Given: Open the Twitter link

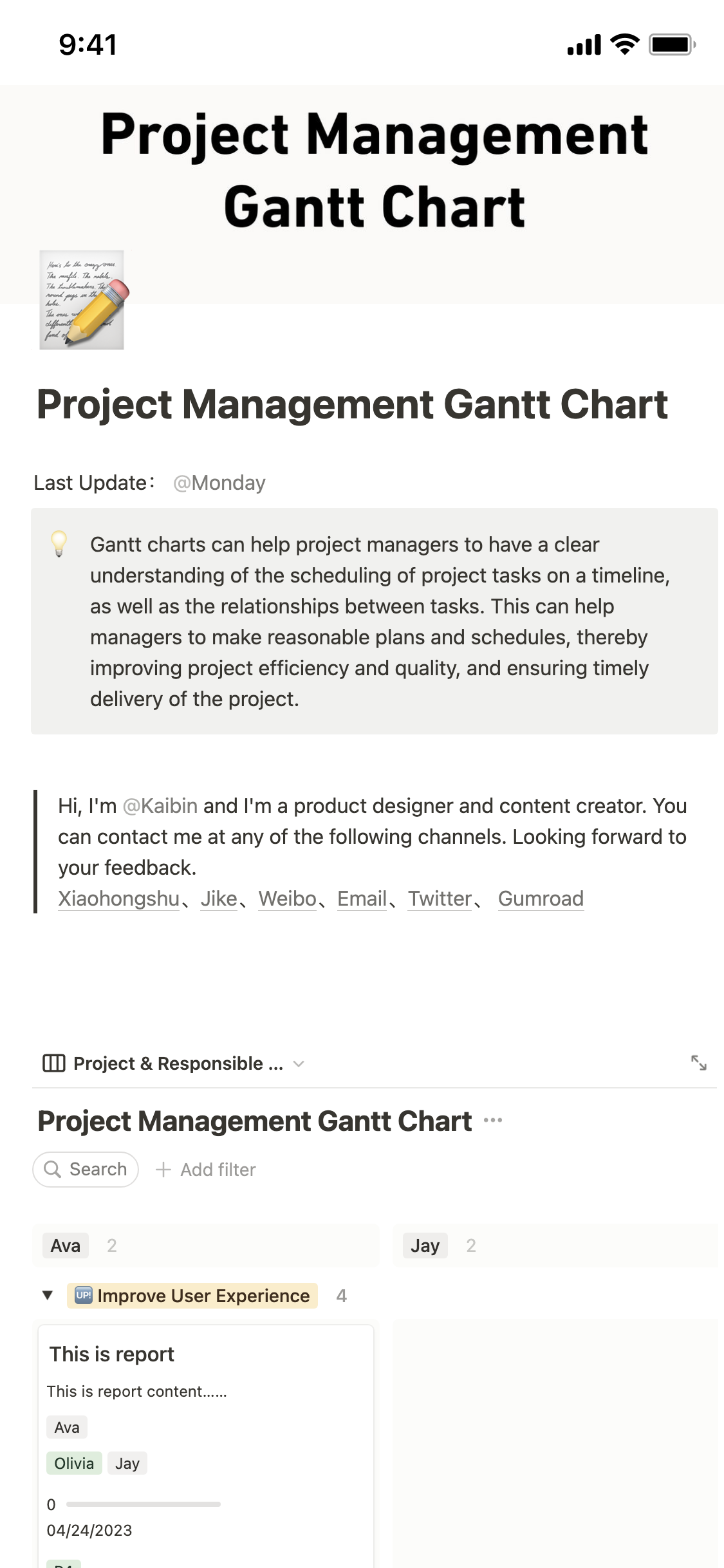Looking at the screenshot, I should [x=440, y=899].
